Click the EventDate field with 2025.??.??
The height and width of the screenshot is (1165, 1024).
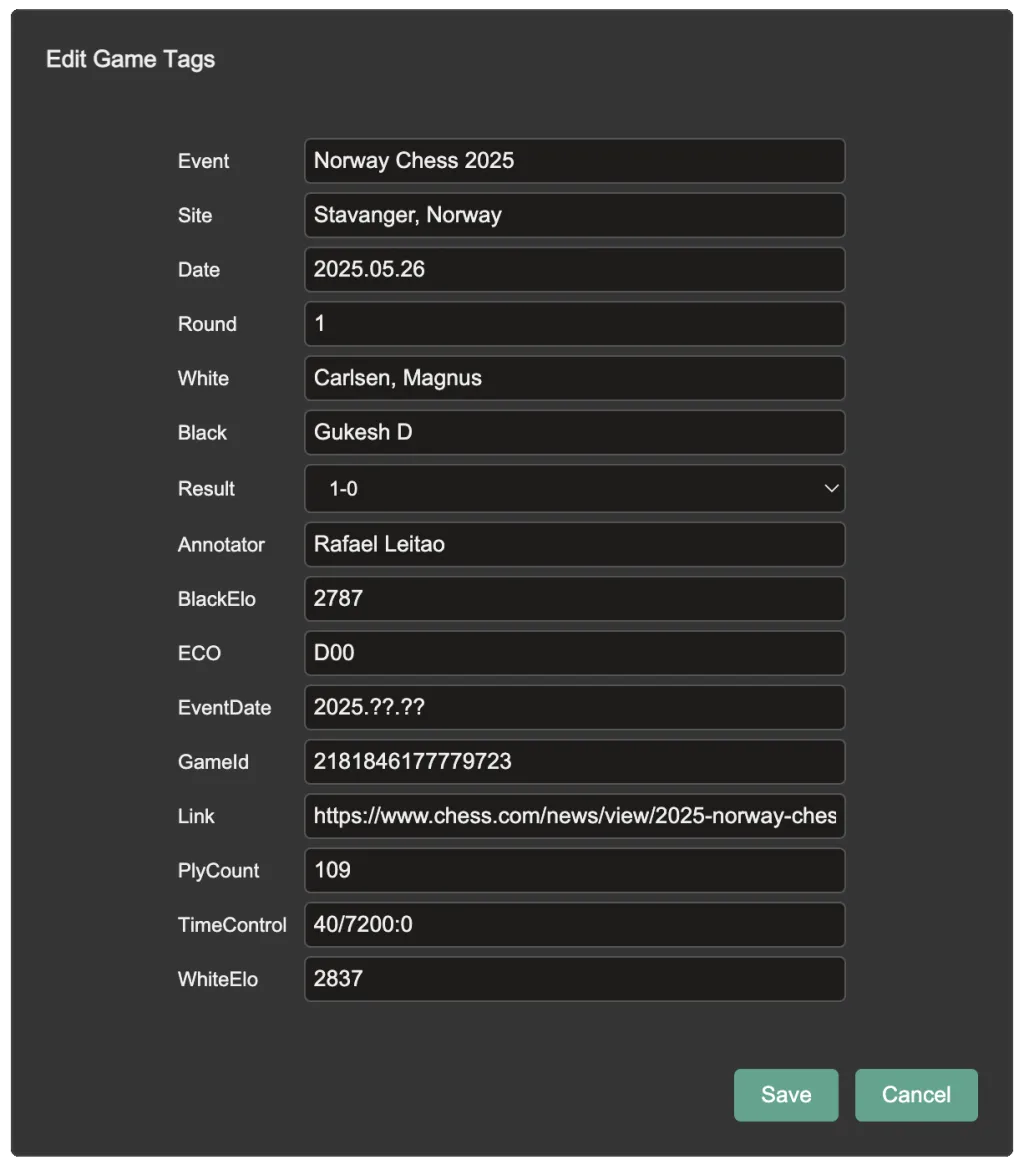click(574, 707)
